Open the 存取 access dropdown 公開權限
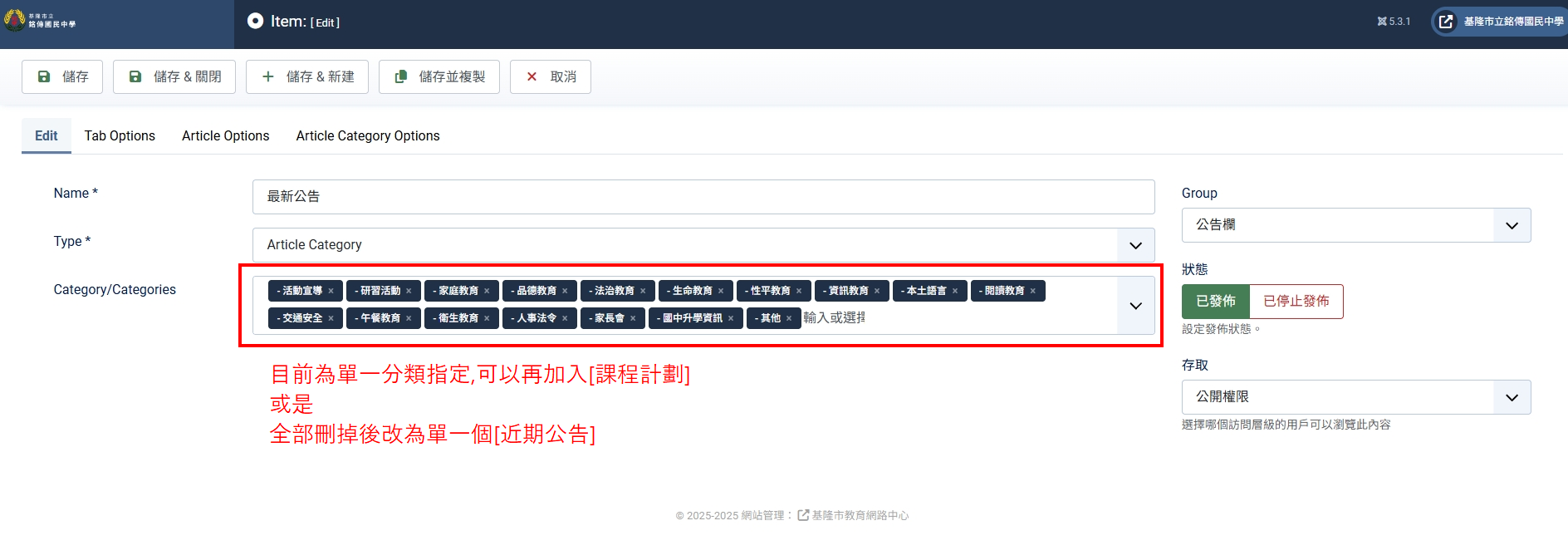The height and width of the screenshot is (560, 1568). [x=1512, y=397]
